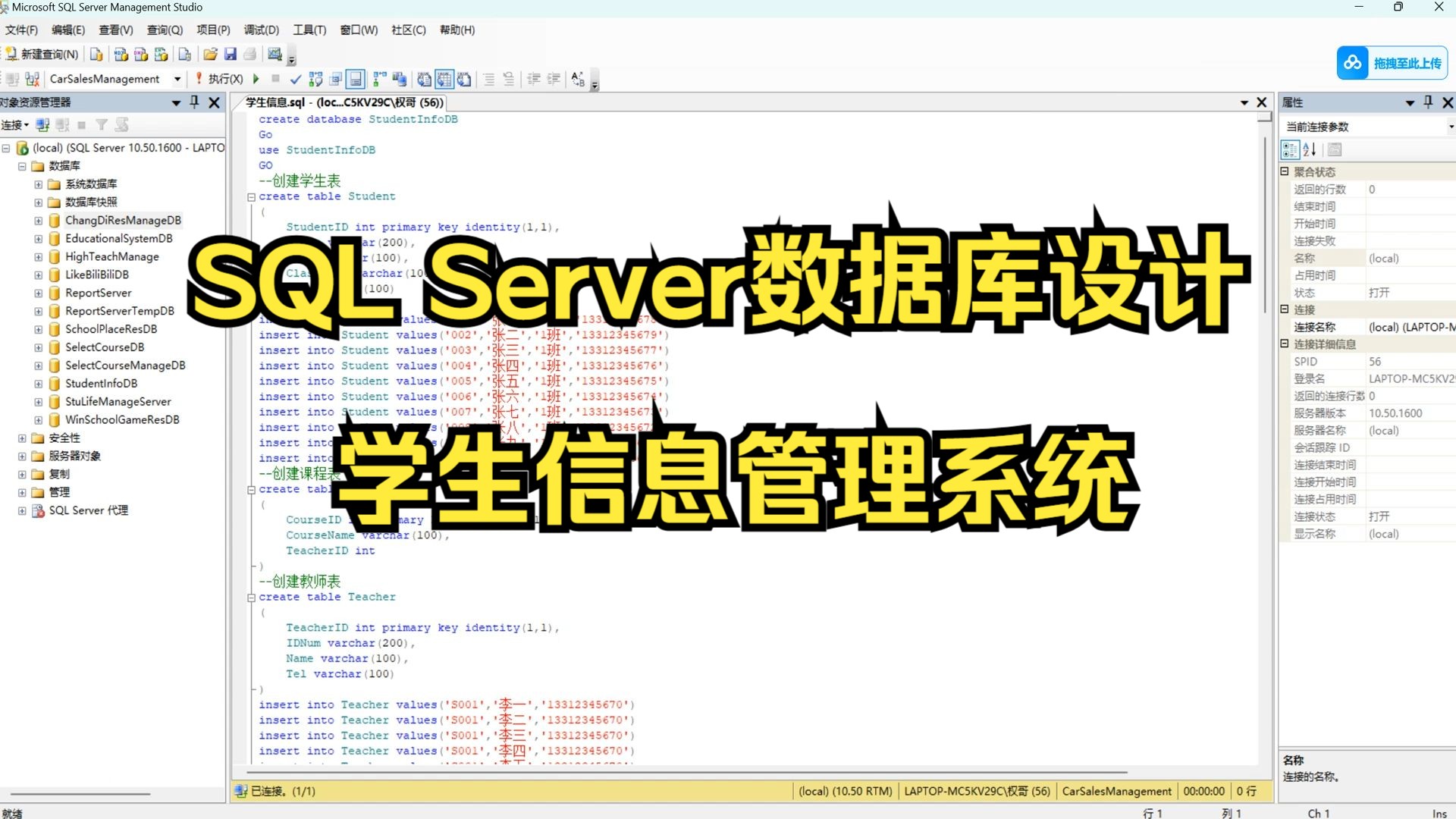
Task: Collapse the 数据库 folder node
Action: click(22, 166)
